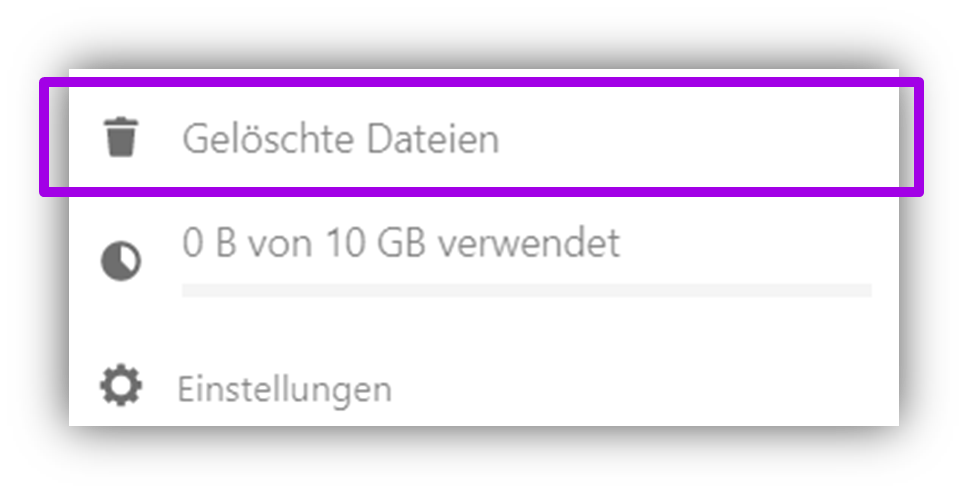The height and width of the screenshot is (495, 968).
Task: Select the quota usage icon
Action: [121, 262]
